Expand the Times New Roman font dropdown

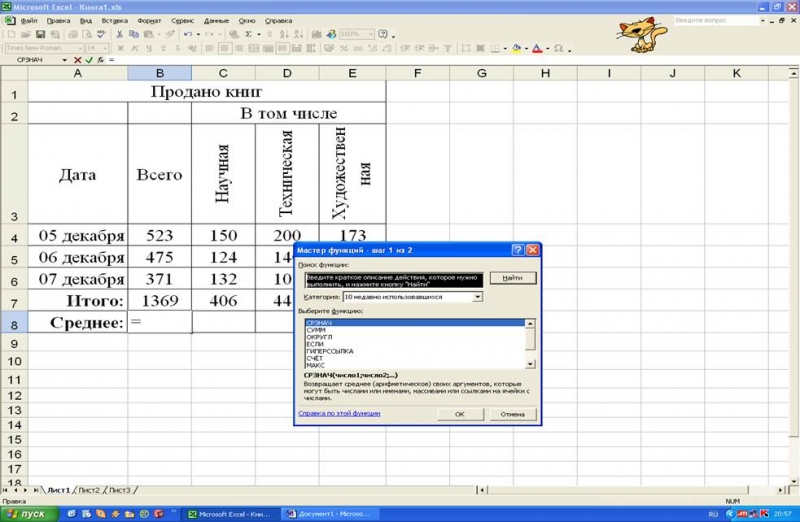[x=80, y=48]
